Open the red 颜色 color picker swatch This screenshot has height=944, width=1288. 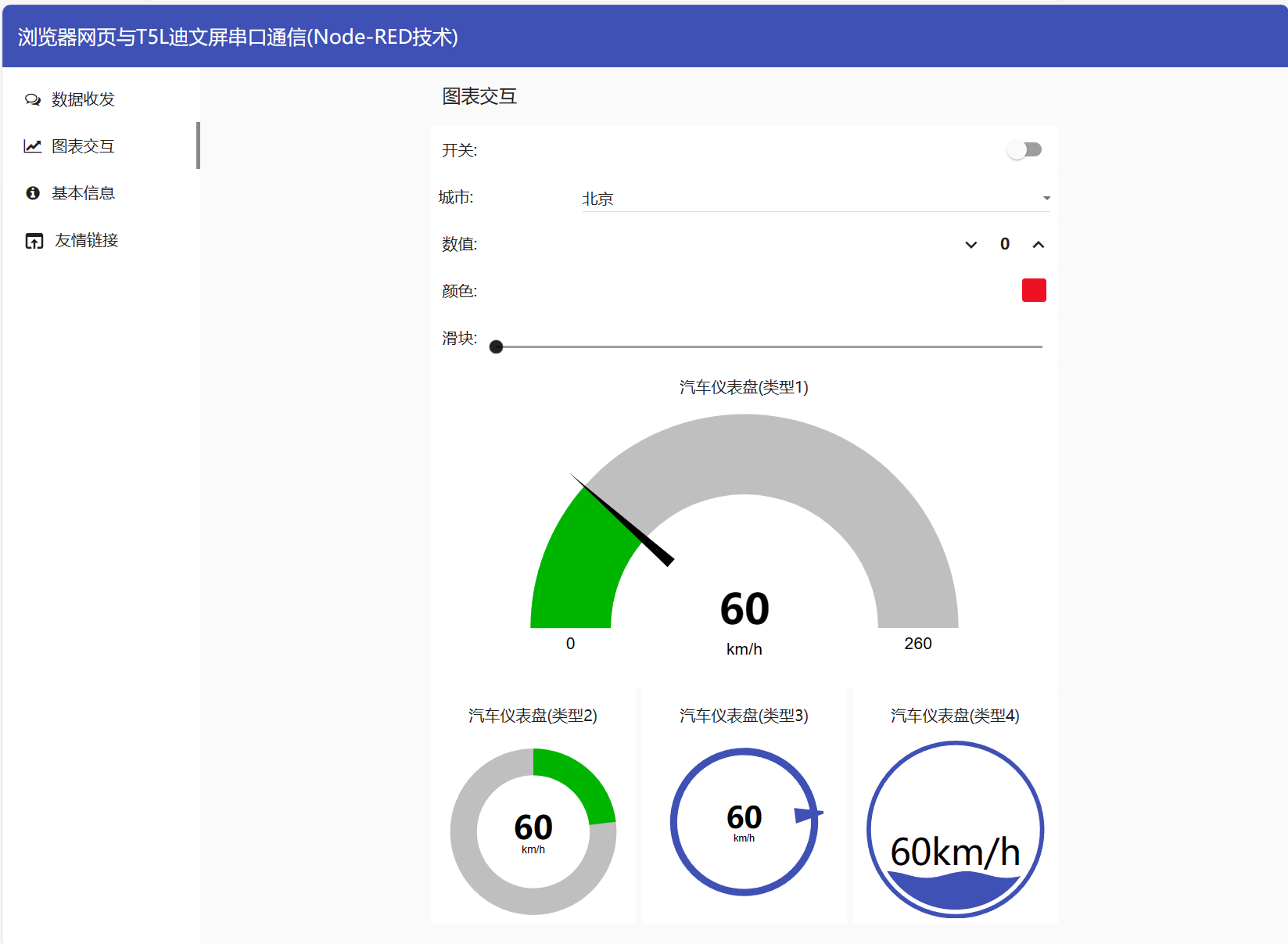(x=1034, y=290)
